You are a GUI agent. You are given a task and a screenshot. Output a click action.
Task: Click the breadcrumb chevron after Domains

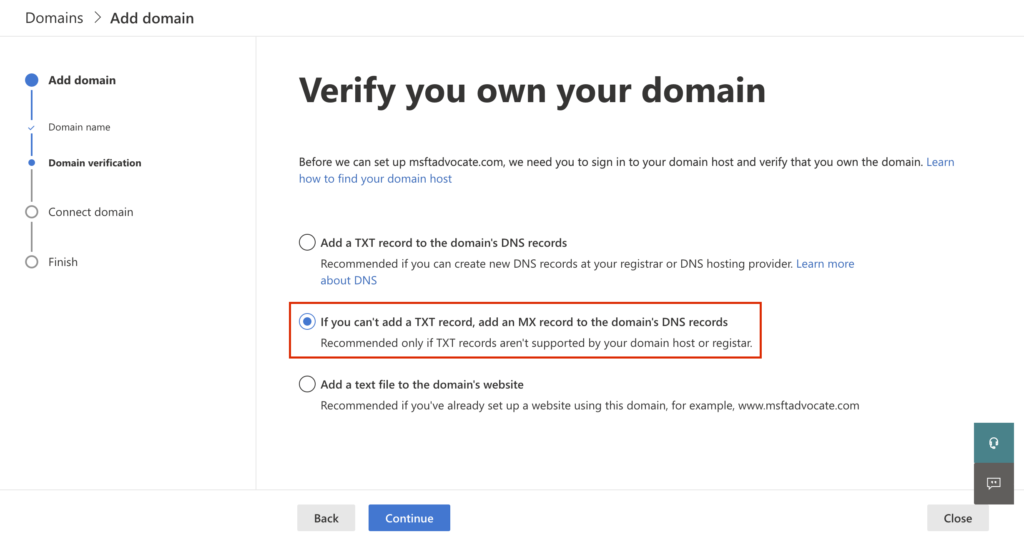click(97, 18)
